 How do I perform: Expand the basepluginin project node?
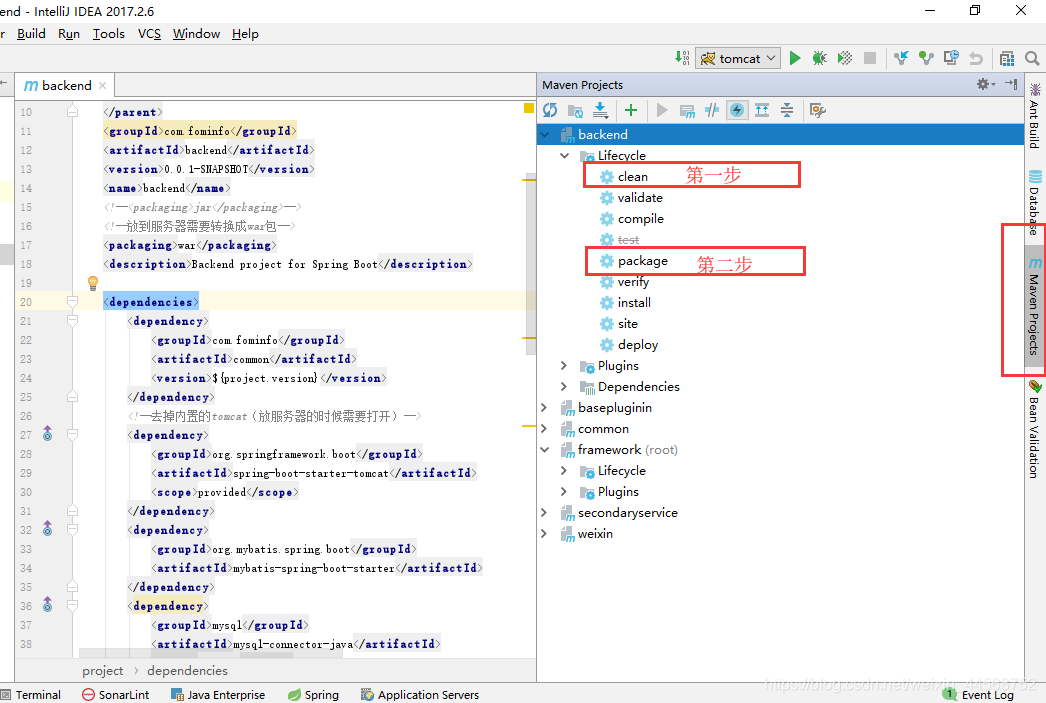point(545,408)
